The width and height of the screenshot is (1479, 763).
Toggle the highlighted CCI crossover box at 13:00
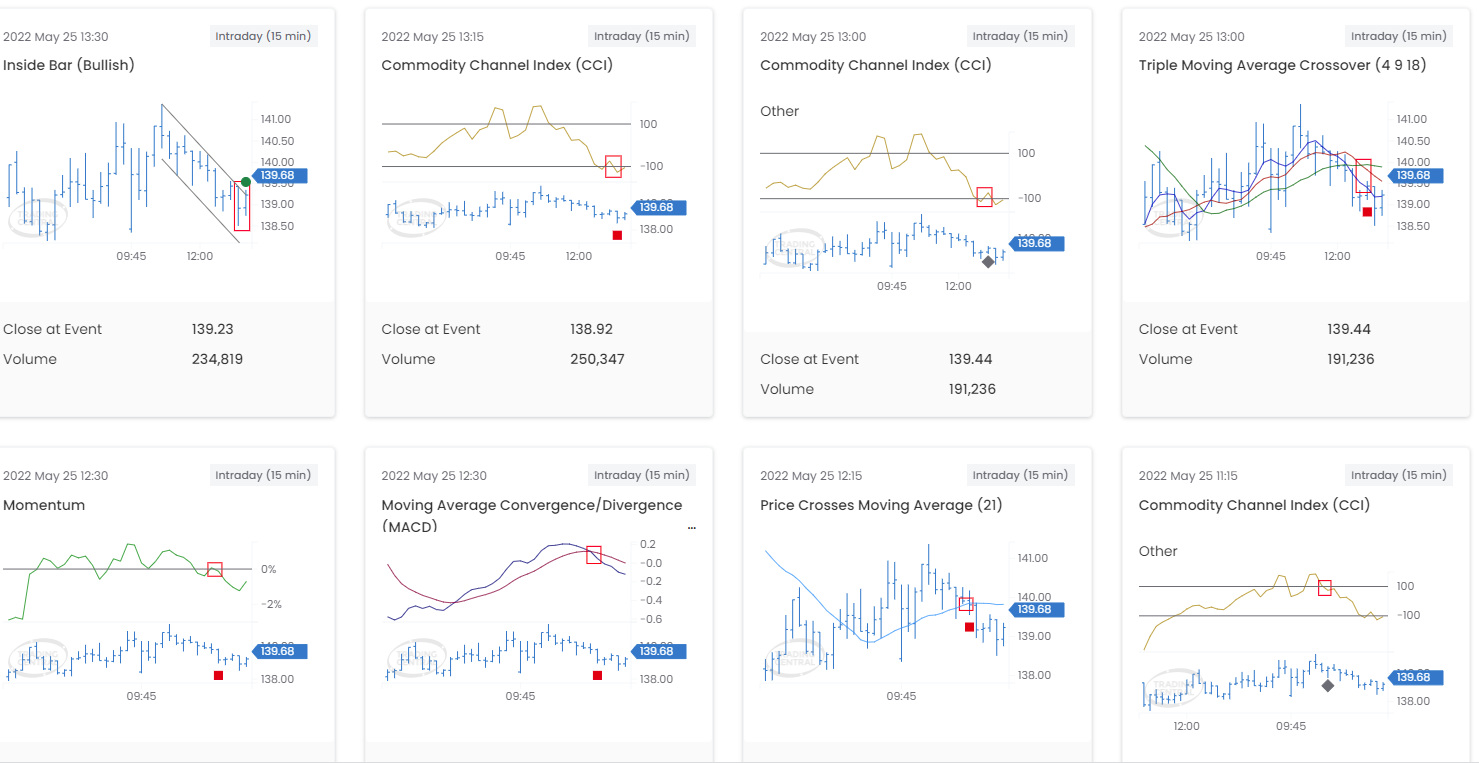(984, 198)
